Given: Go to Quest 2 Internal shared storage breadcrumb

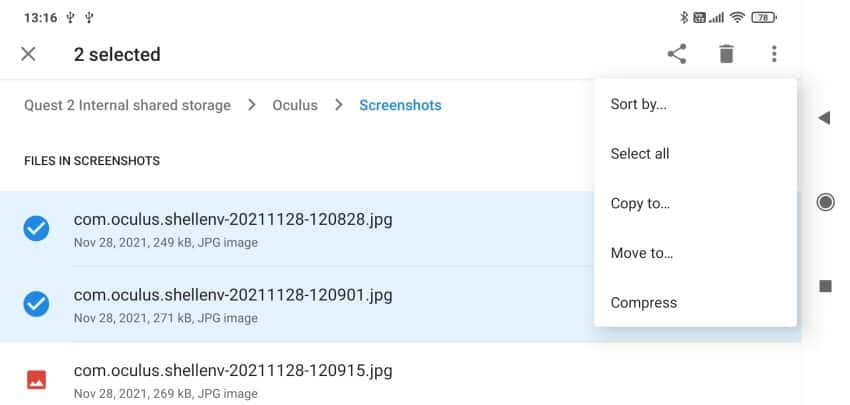Looking at the screenshot, I should pos(127,105).
